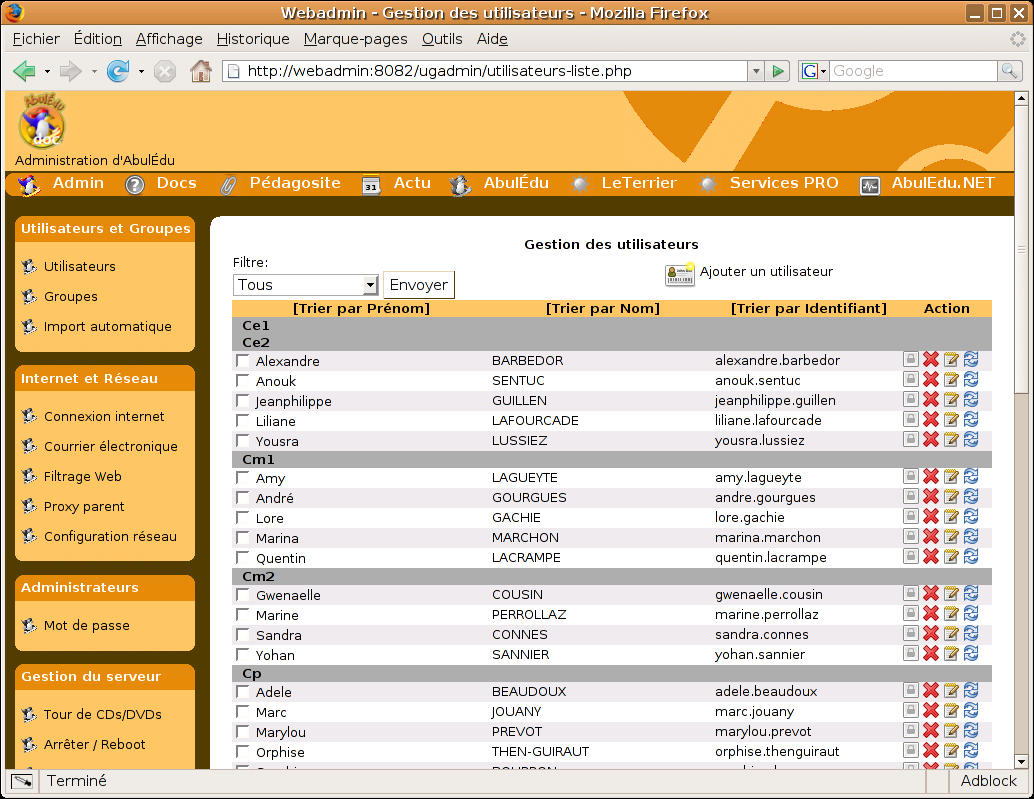The width and height of the screenshot is (1034, 799).
Task: Toggle checkbox next to Amy
Action: pos(243,477)
